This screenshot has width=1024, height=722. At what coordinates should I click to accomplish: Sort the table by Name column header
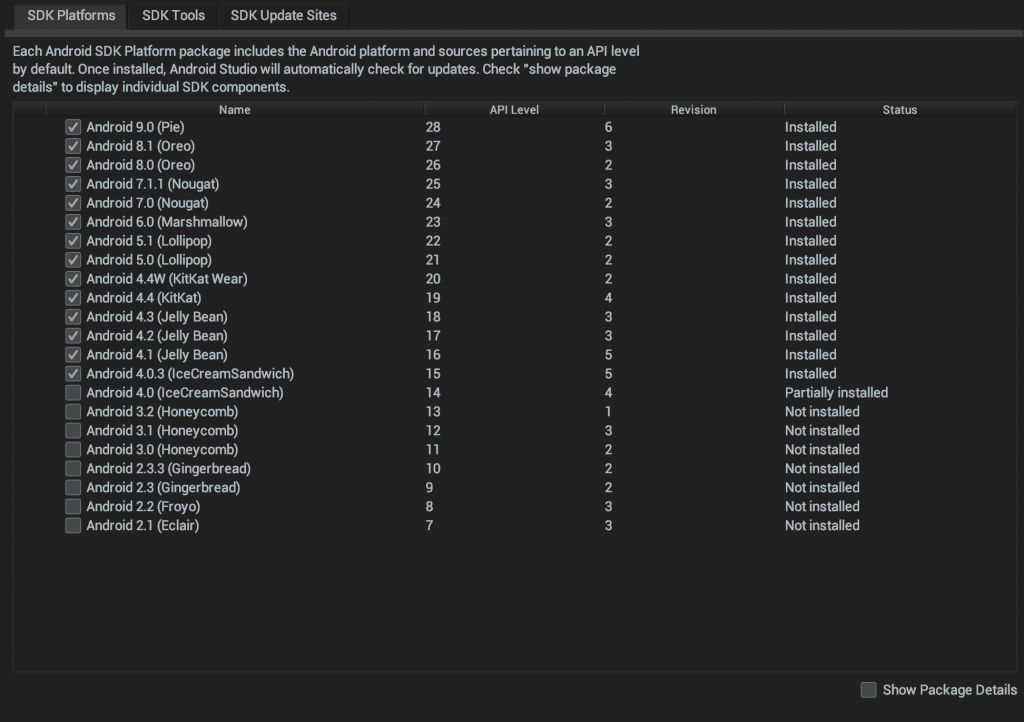(234, 110)
